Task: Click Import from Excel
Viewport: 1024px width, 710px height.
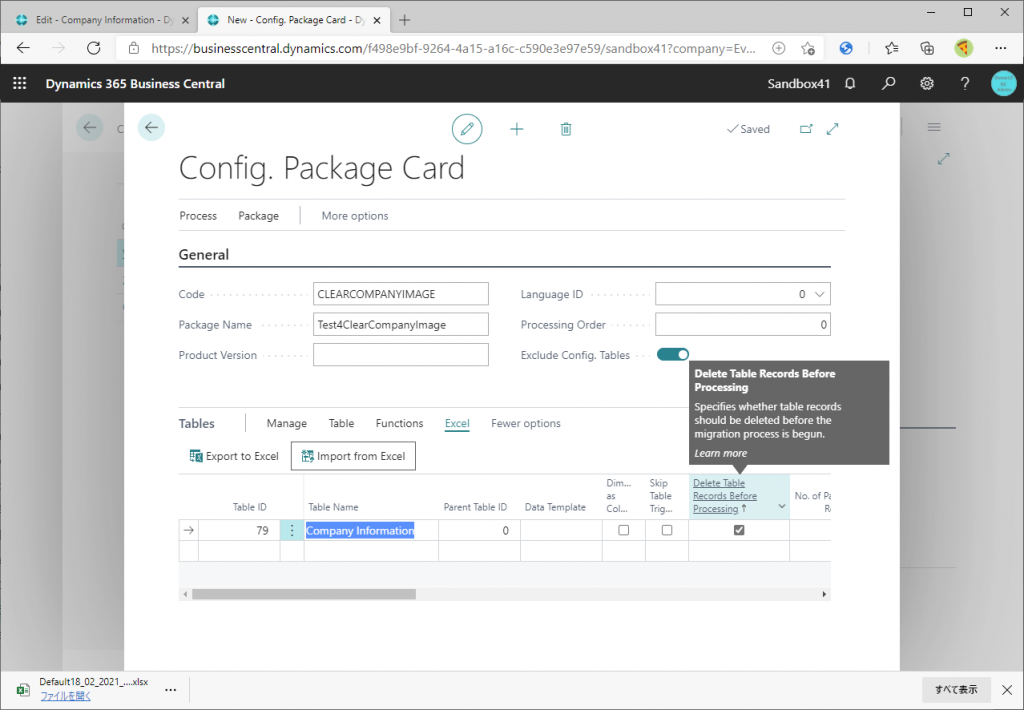Action: (x=353, y=456)
